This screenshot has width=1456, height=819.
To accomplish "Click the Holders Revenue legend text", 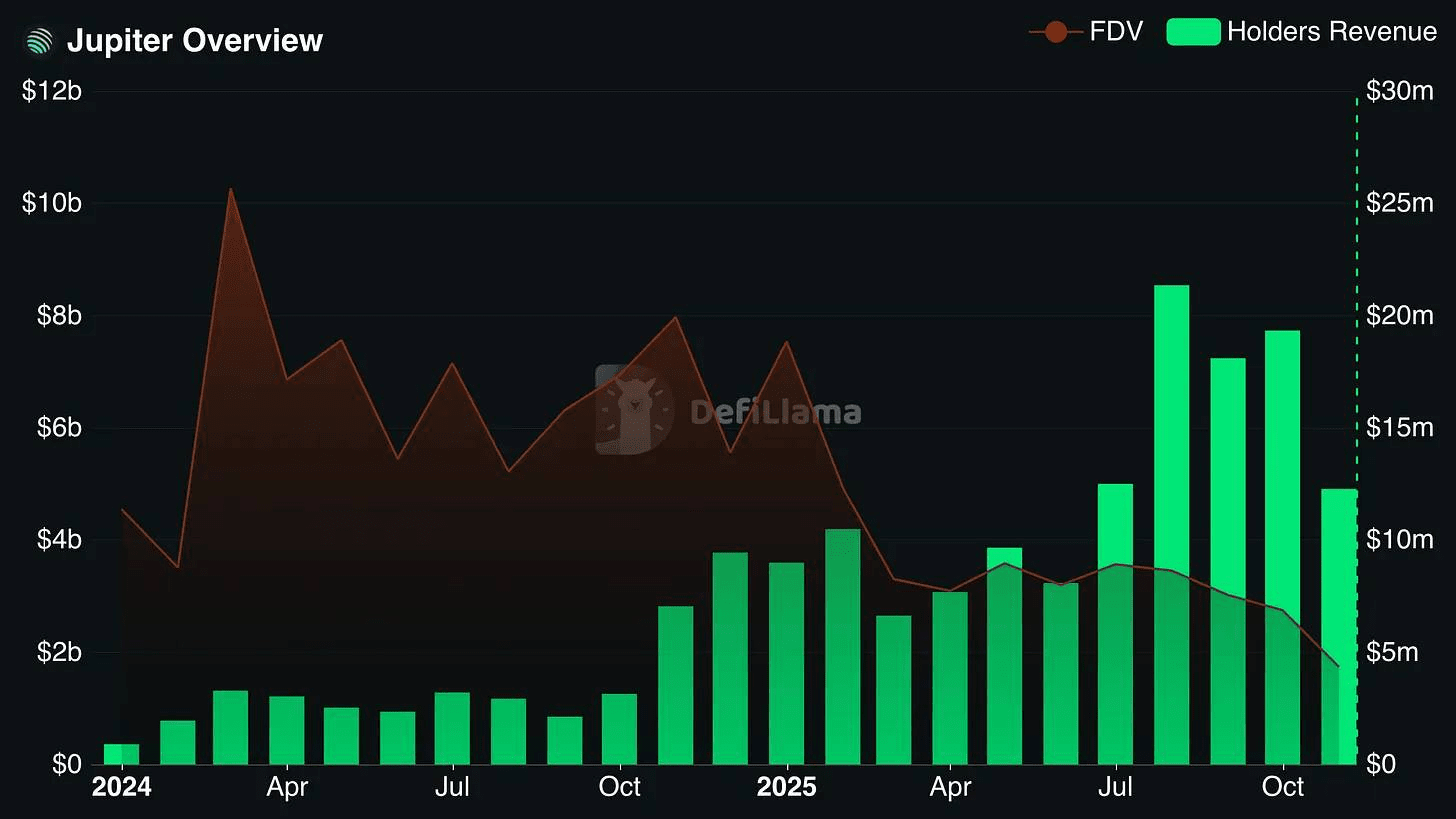I will coord(1331,31).
